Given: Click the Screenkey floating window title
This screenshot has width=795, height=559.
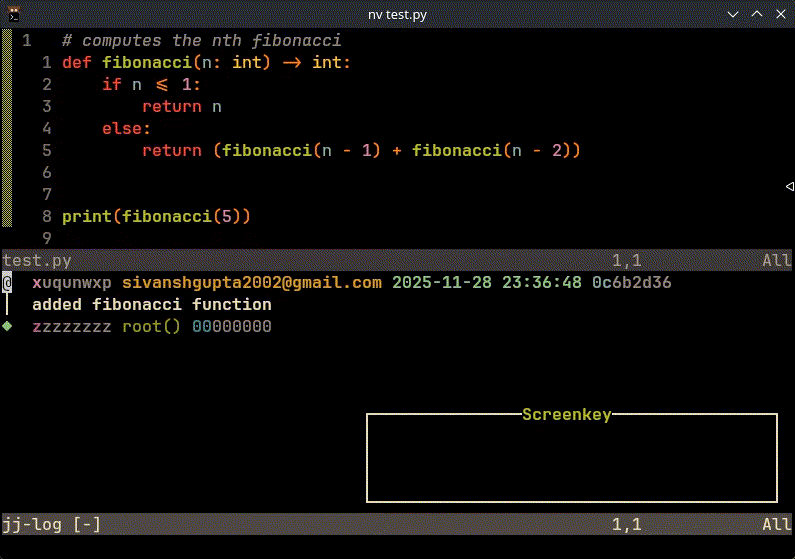Looking at the screenshot, I should [566, 414].
